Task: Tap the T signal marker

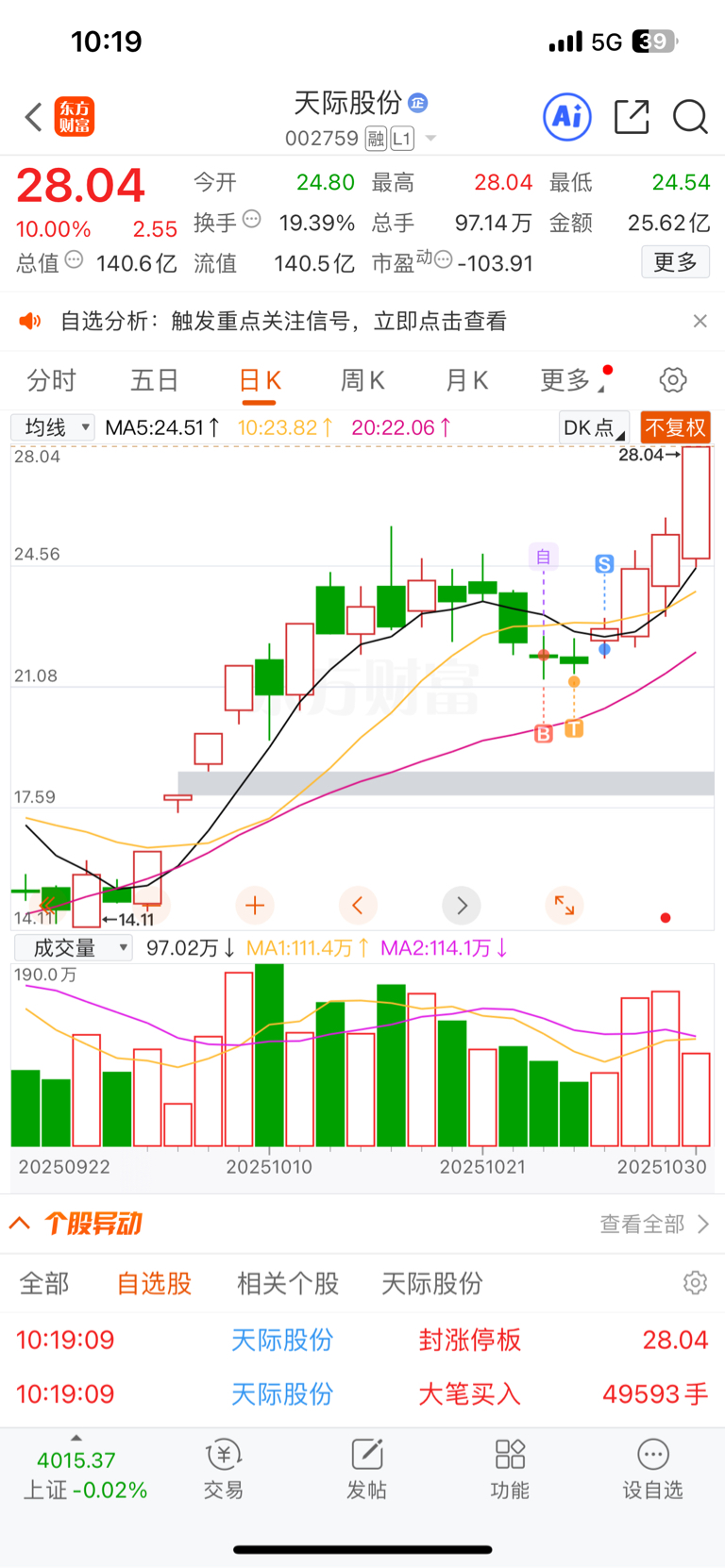Action: coord(574,727)
